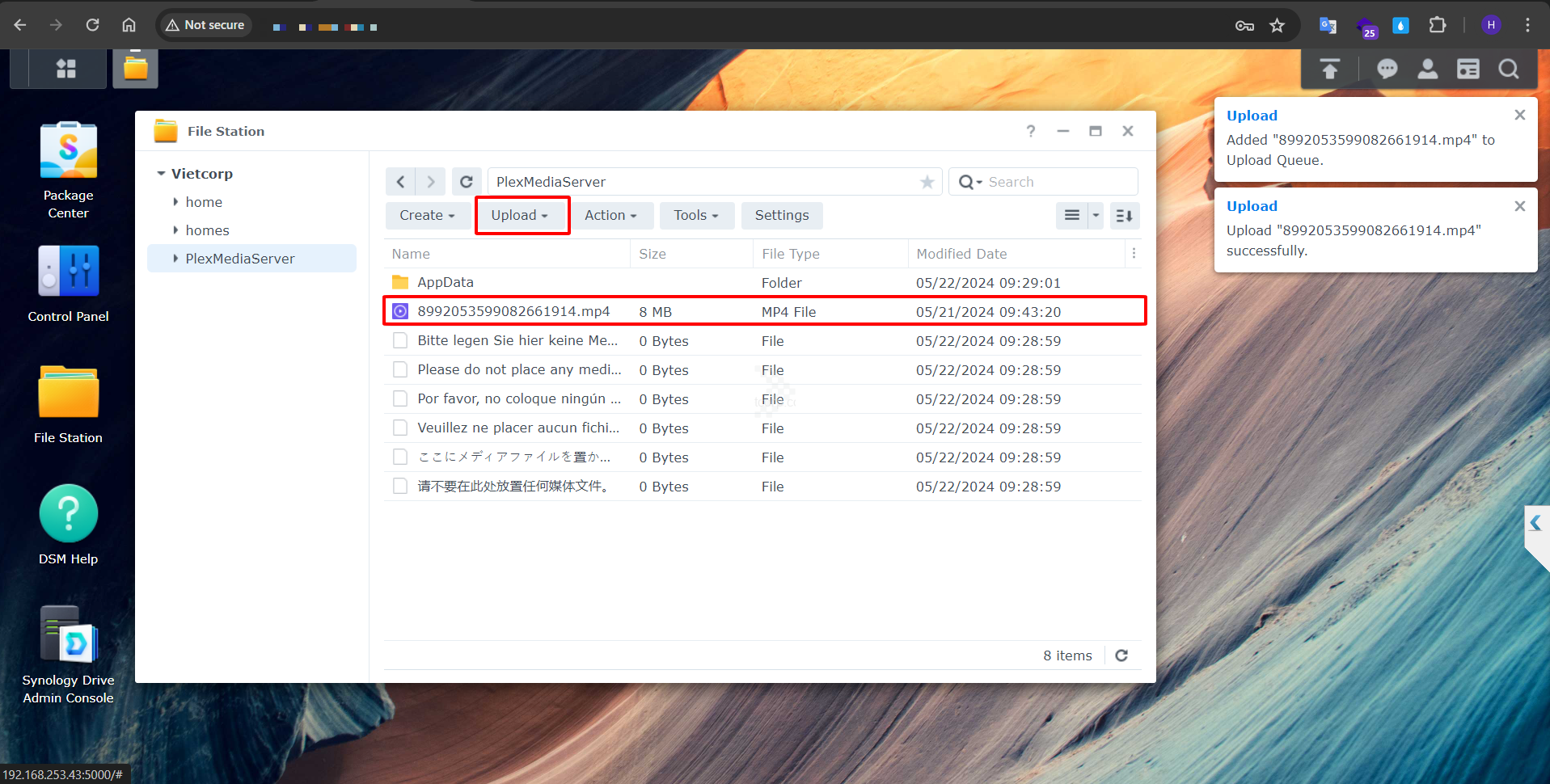
Task: Open notifications chat bubble icon
Action: point(1387,69)
